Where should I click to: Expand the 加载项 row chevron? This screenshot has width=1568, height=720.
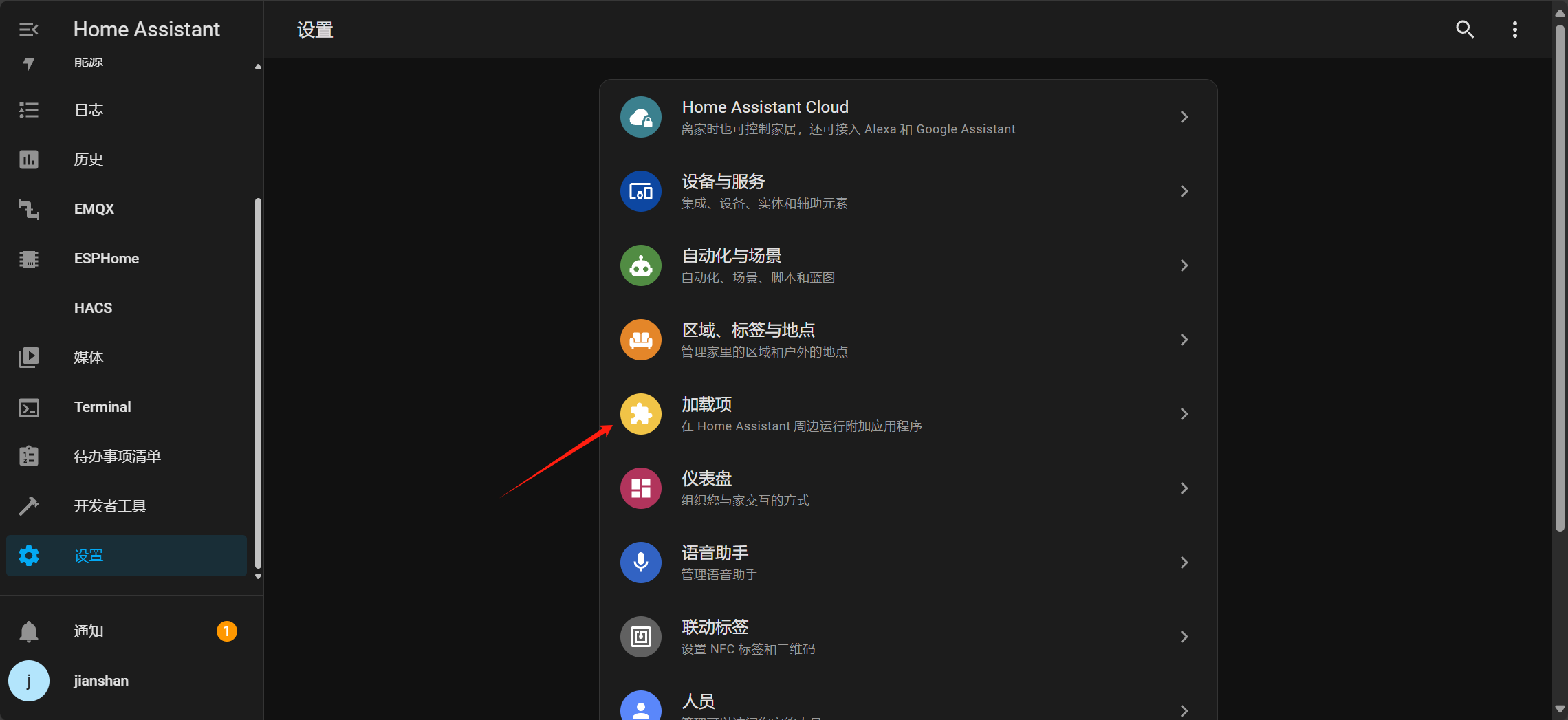(x=1184, y=414)
